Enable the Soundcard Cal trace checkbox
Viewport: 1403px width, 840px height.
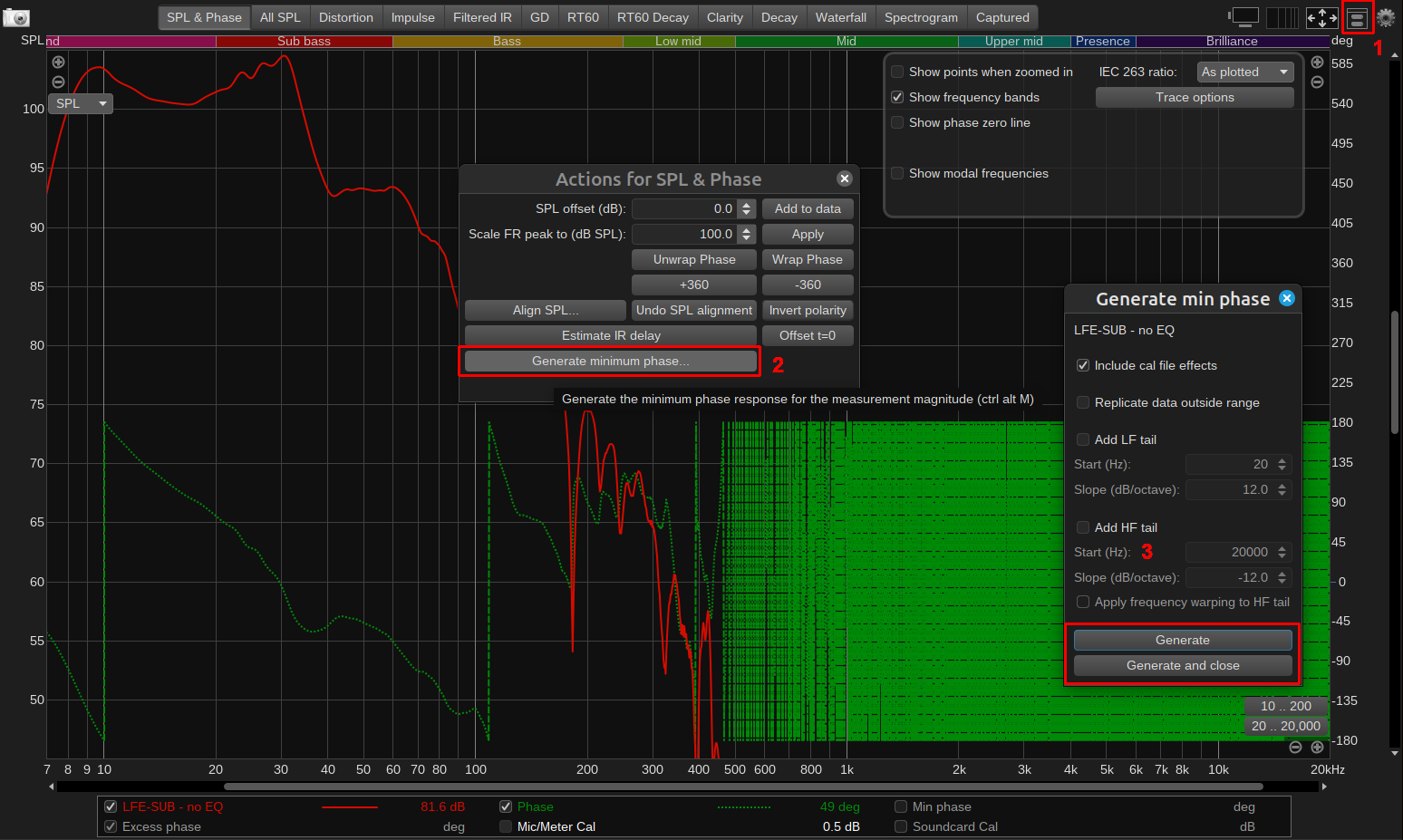coord(901,826)
